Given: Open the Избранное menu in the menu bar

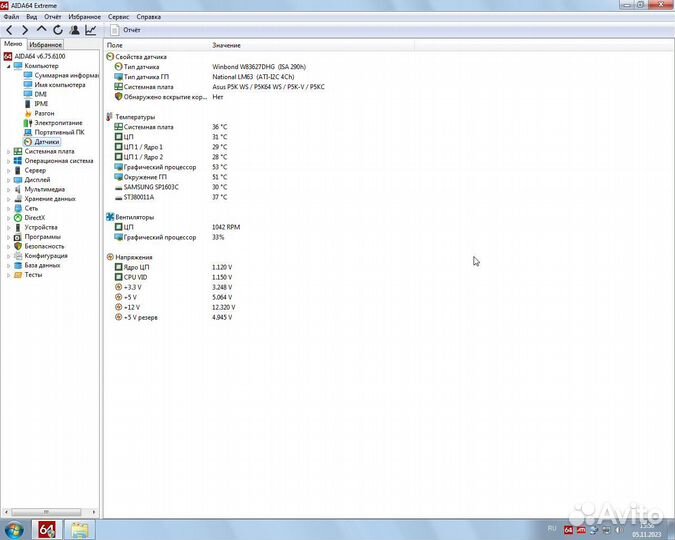Looking at the screenshot, I should (84, 17).
